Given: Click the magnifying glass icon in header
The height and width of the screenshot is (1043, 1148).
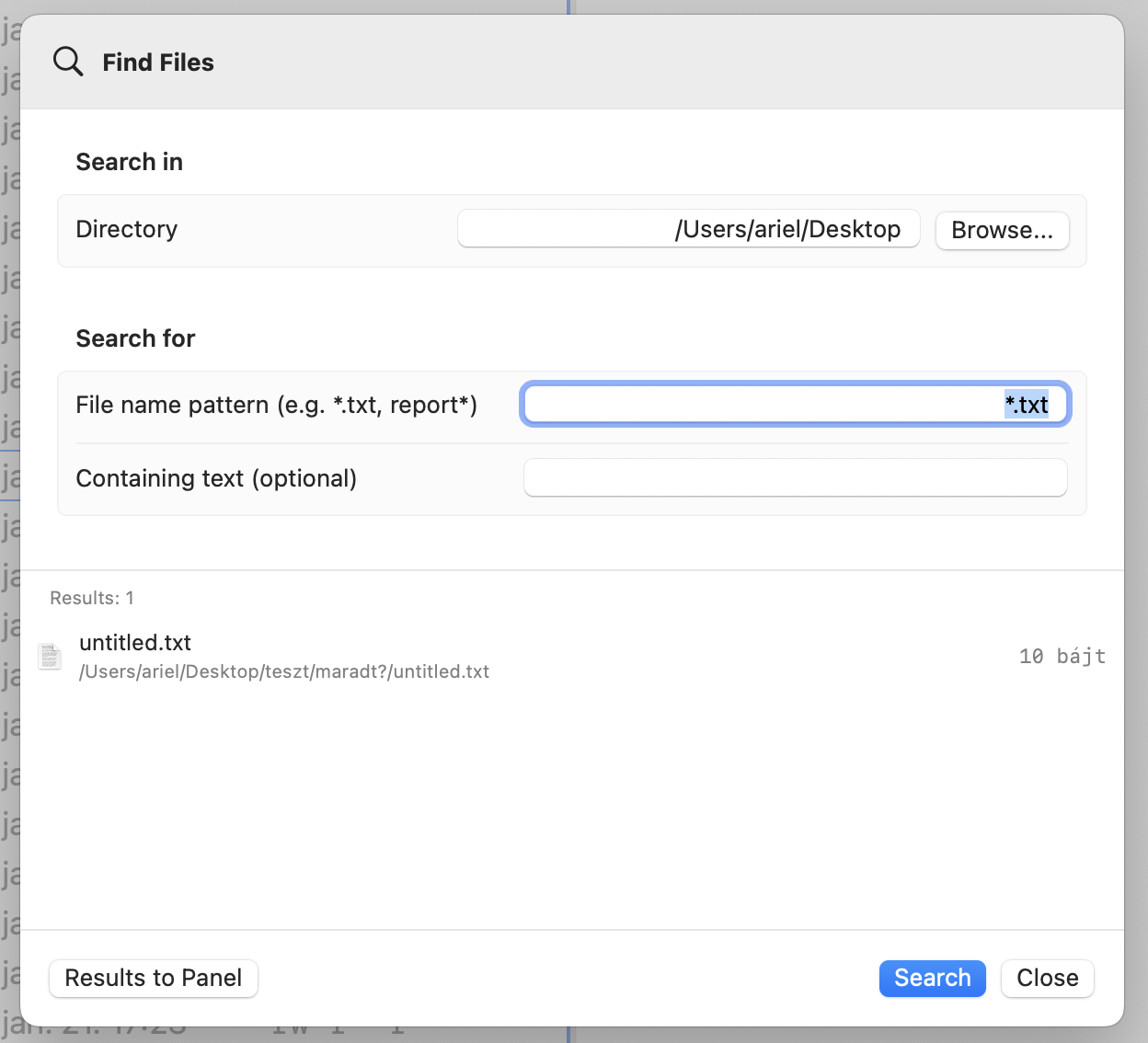Looking at the screenshot, I should click(x=68, y=62).
